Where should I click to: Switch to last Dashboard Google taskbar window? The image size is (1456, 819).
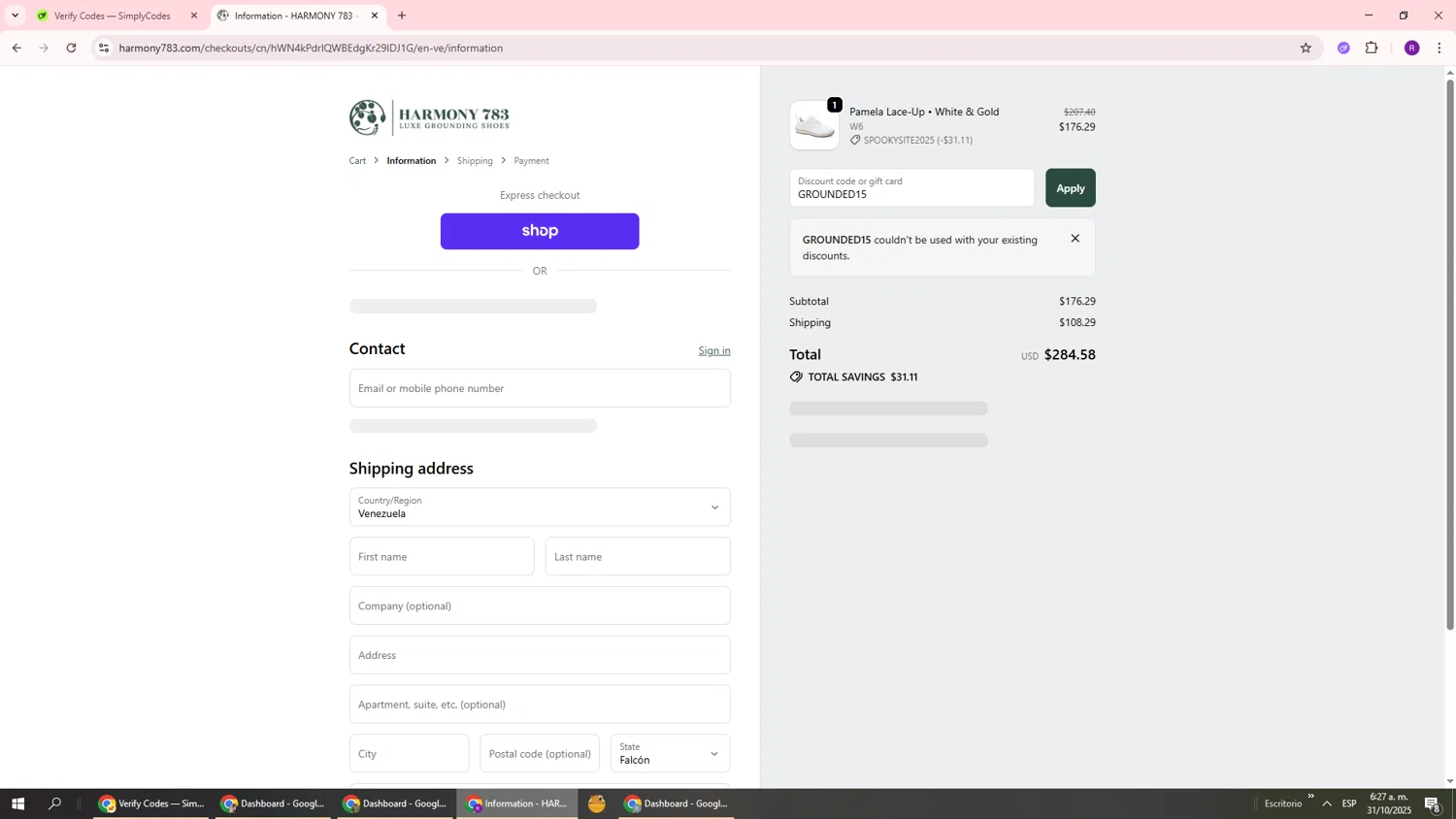point(678,803)
